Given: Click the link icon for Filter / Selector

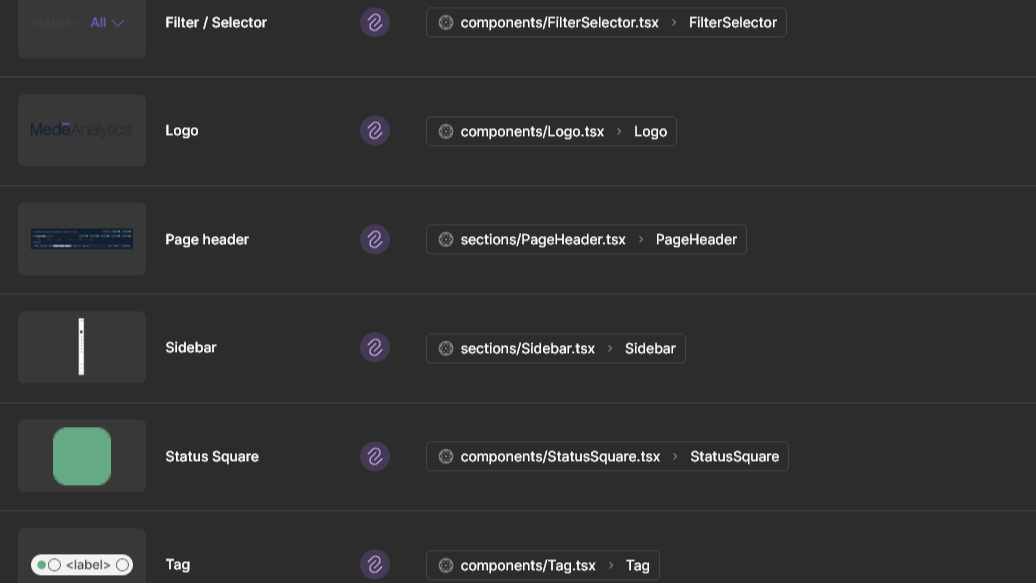Looking at the screenshot, I should pos(375,22).
